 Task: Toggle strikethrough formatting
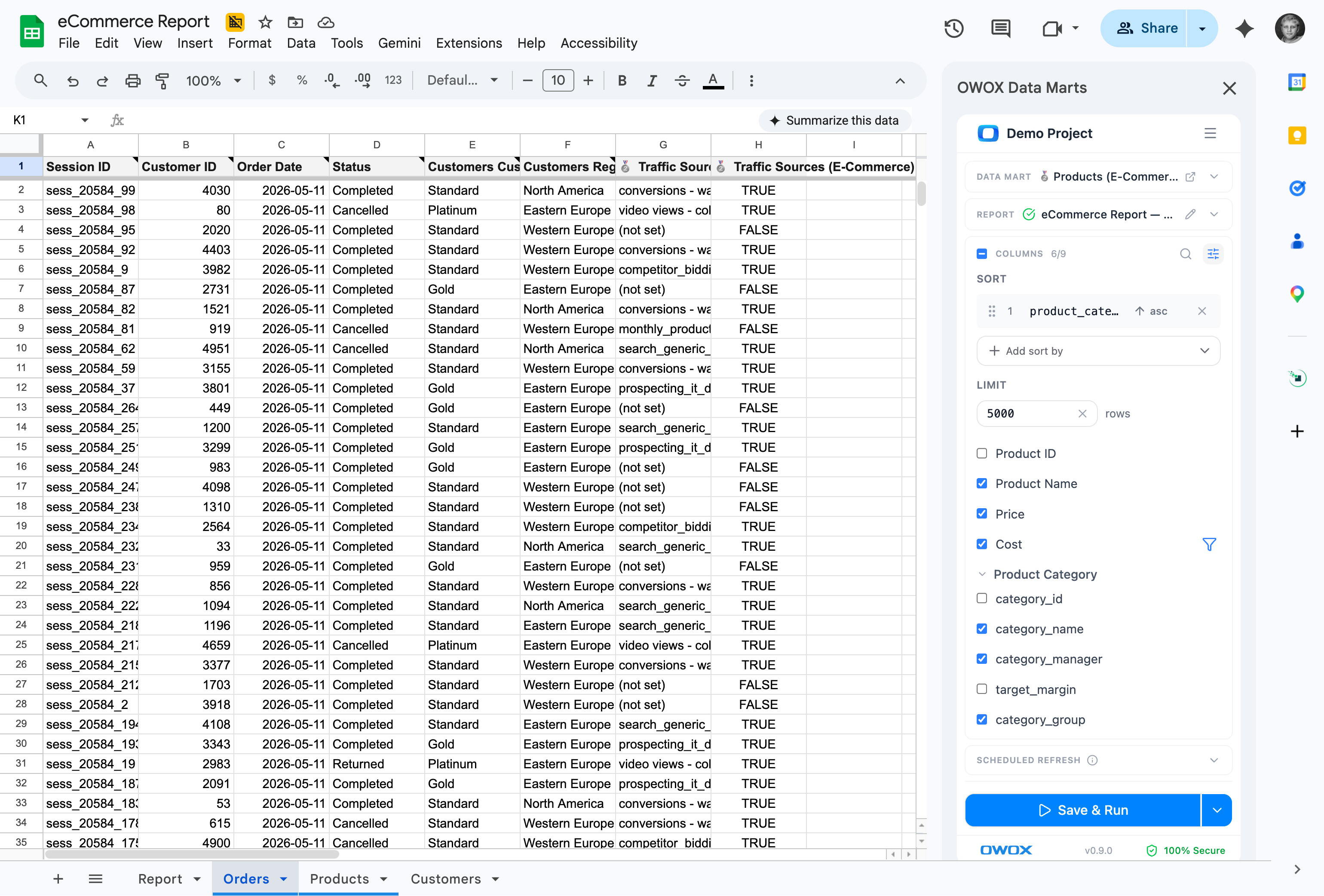coord(682,80)
